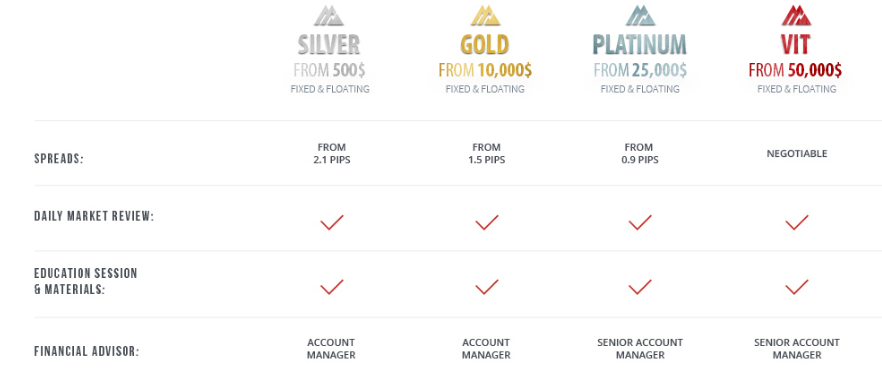Click the Silver account mountain logo icon
The height and width of the screenshot is (377, 882).
point(329,15)
